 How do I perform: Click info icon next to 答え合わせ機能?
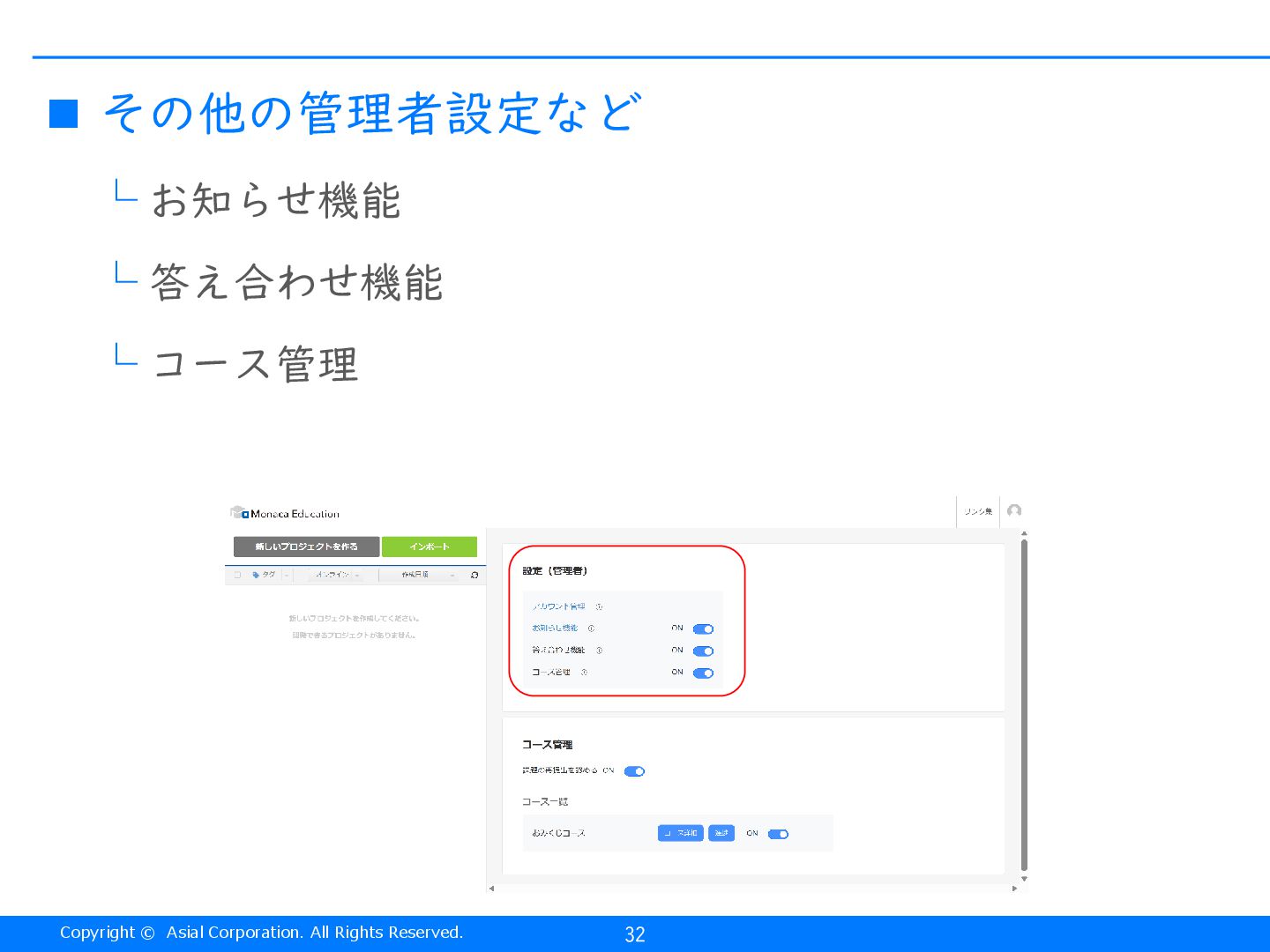pyautogui.click(x=599, y=651)
